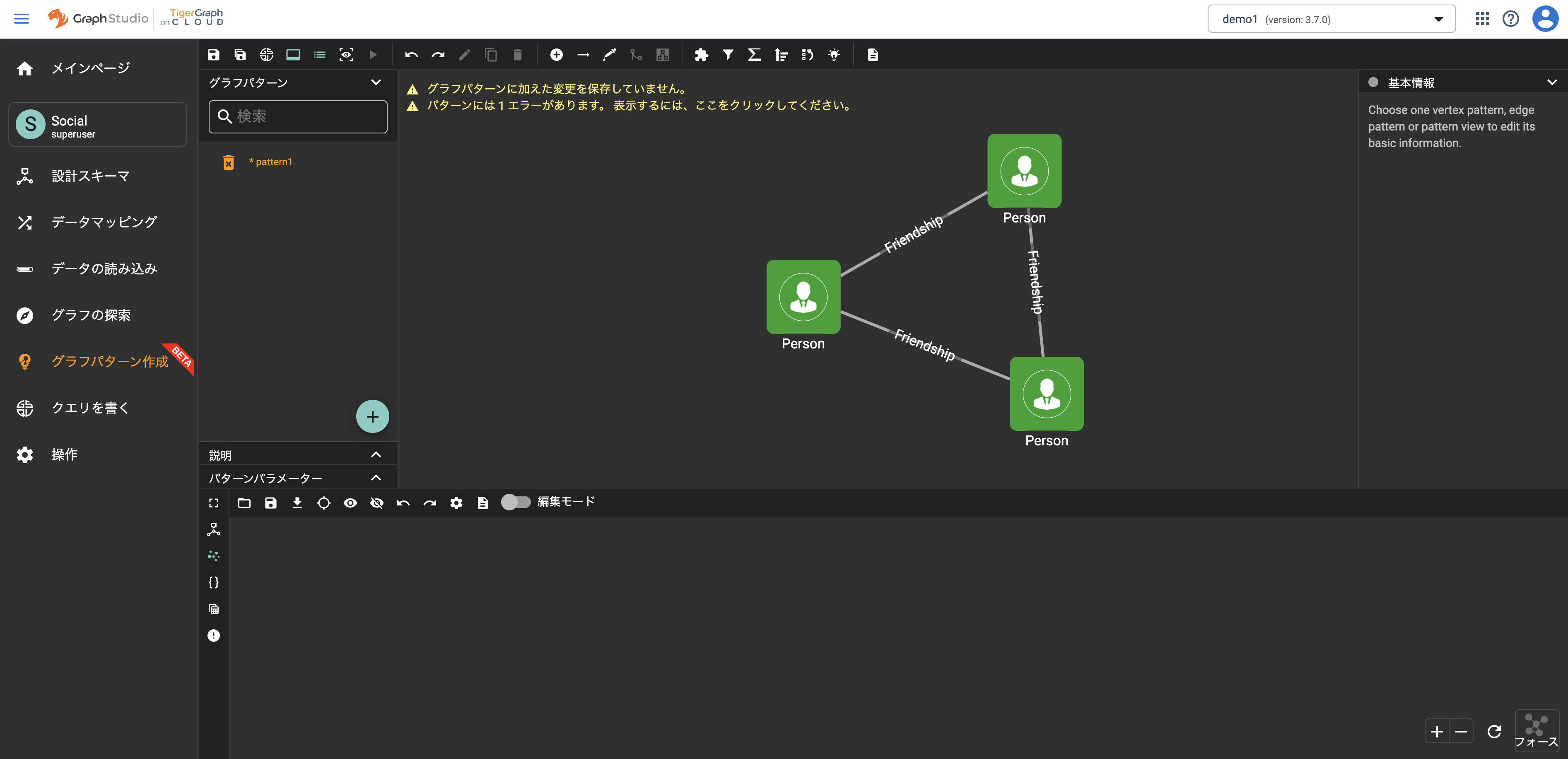Open 設計スキーマ in sidebar

[x=90, y=176]
